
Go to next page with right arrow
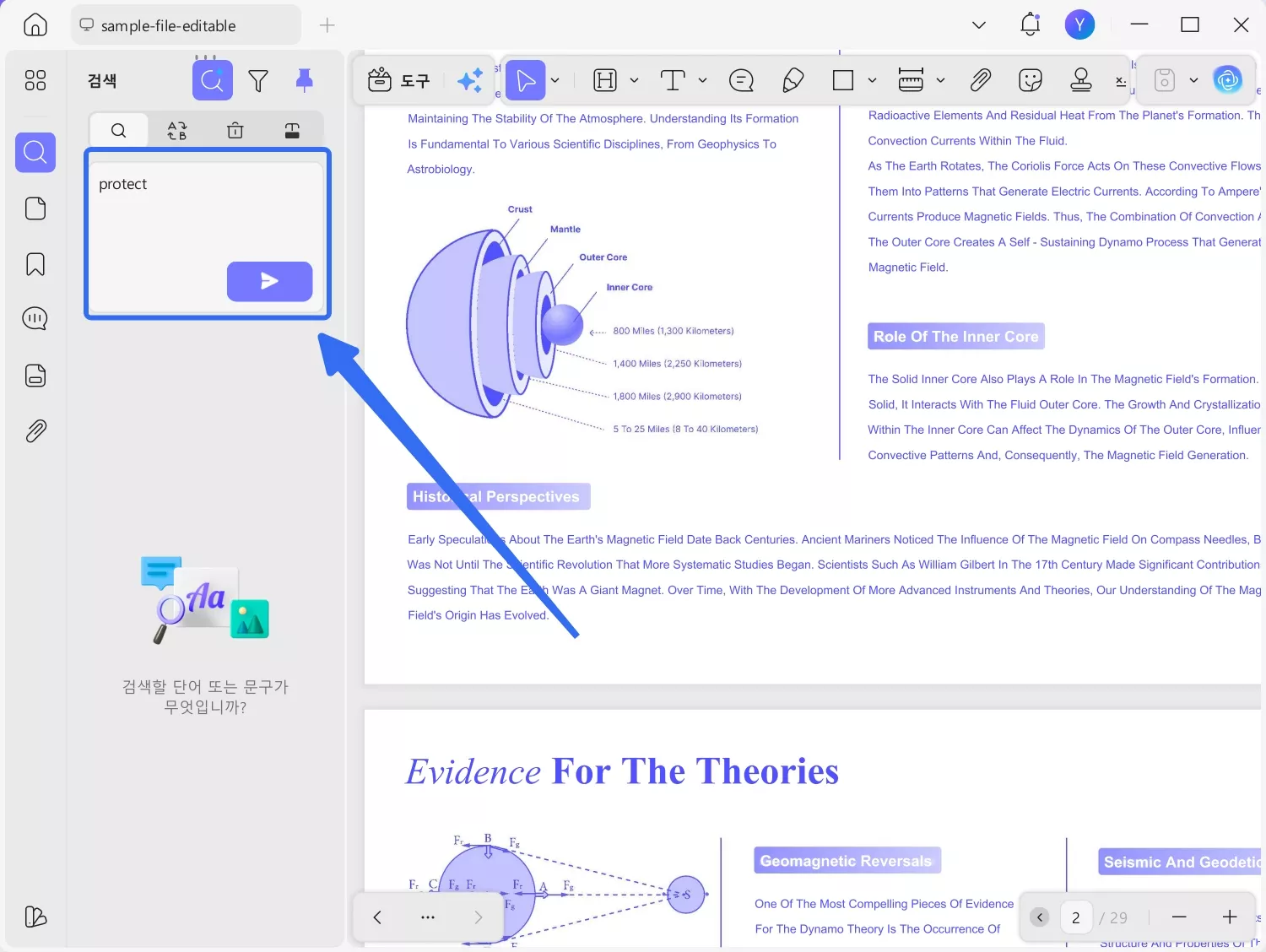(x=479, y=917)
